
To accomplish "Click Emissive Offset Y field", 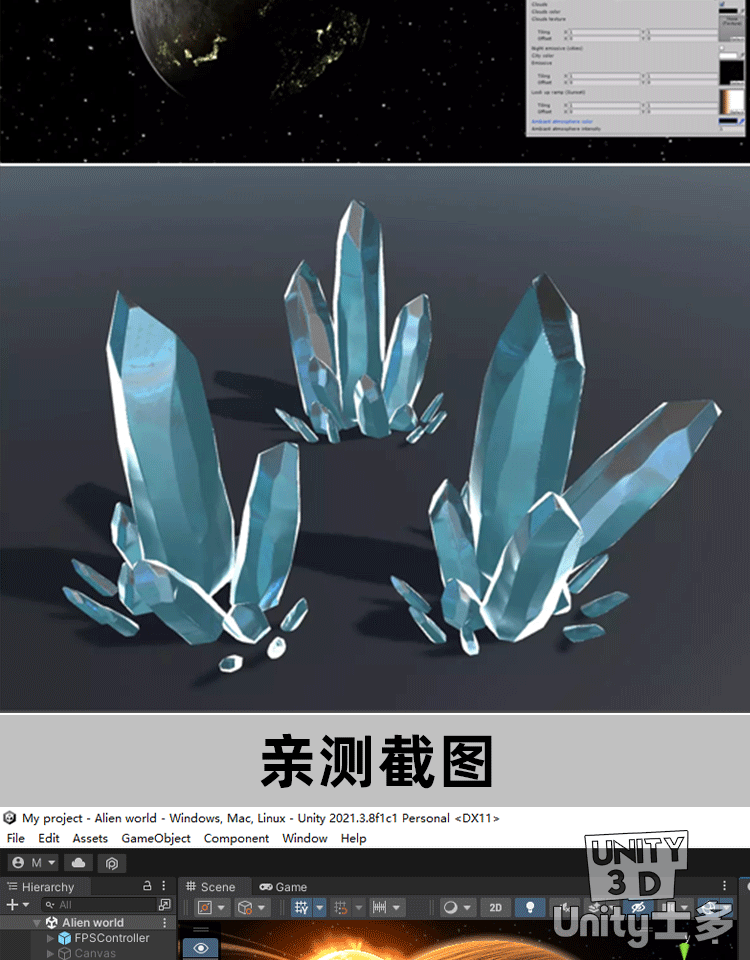I will coord(684,82).
